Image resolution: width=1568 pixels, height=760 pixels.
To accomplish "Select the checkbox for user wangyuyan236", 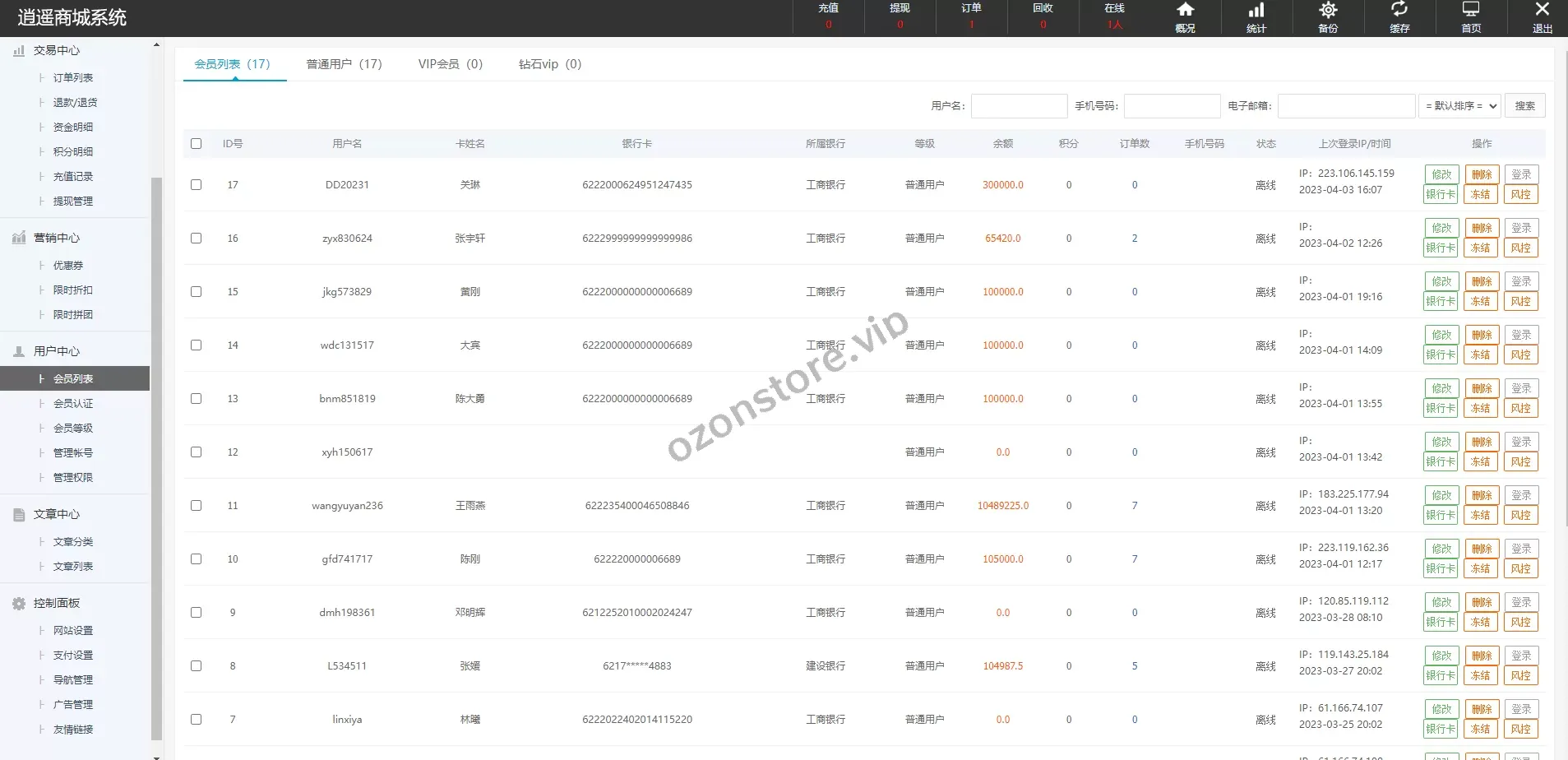I will [x=196, y=505].
